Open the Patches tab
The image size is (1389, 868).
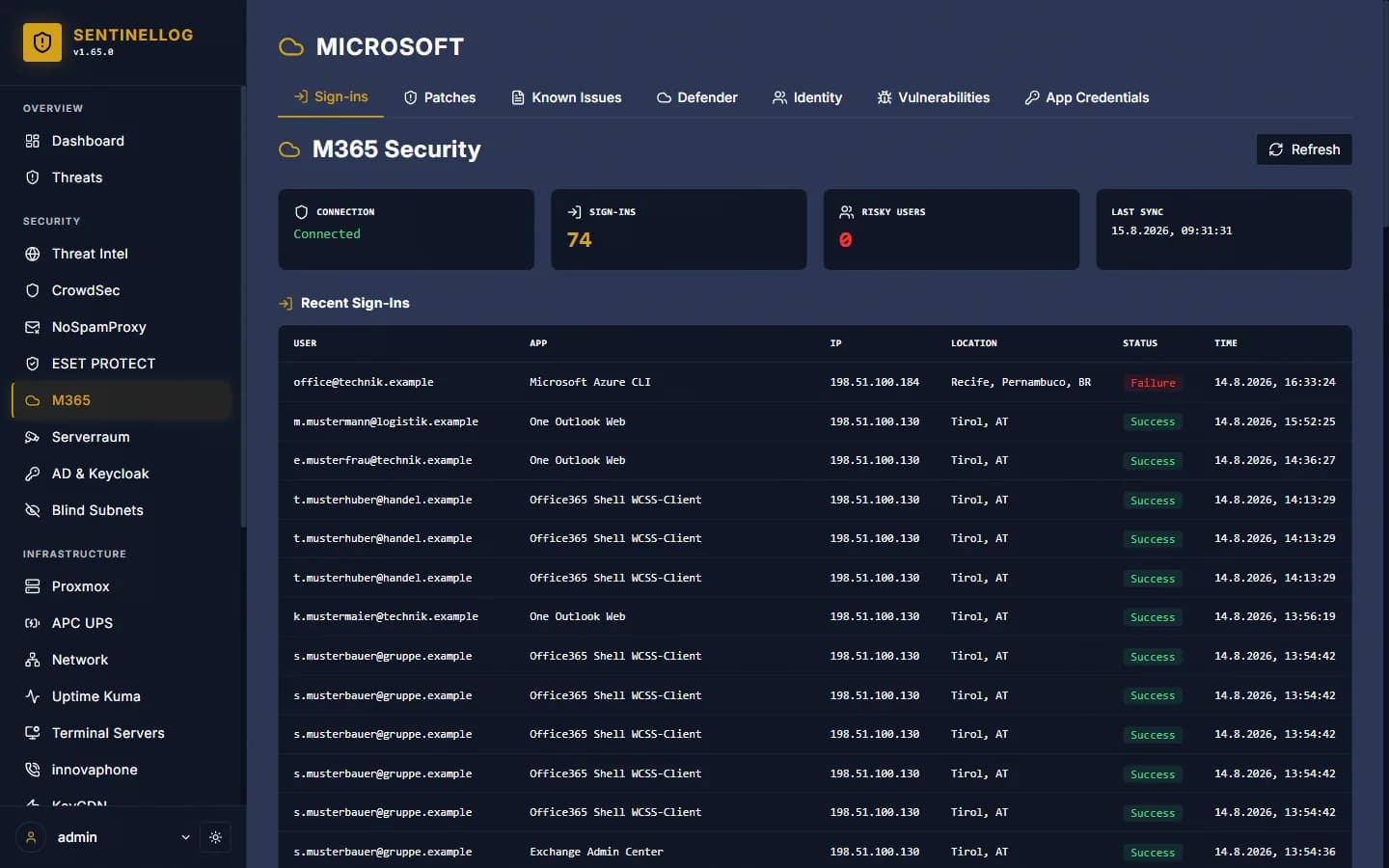pos(440,97)
